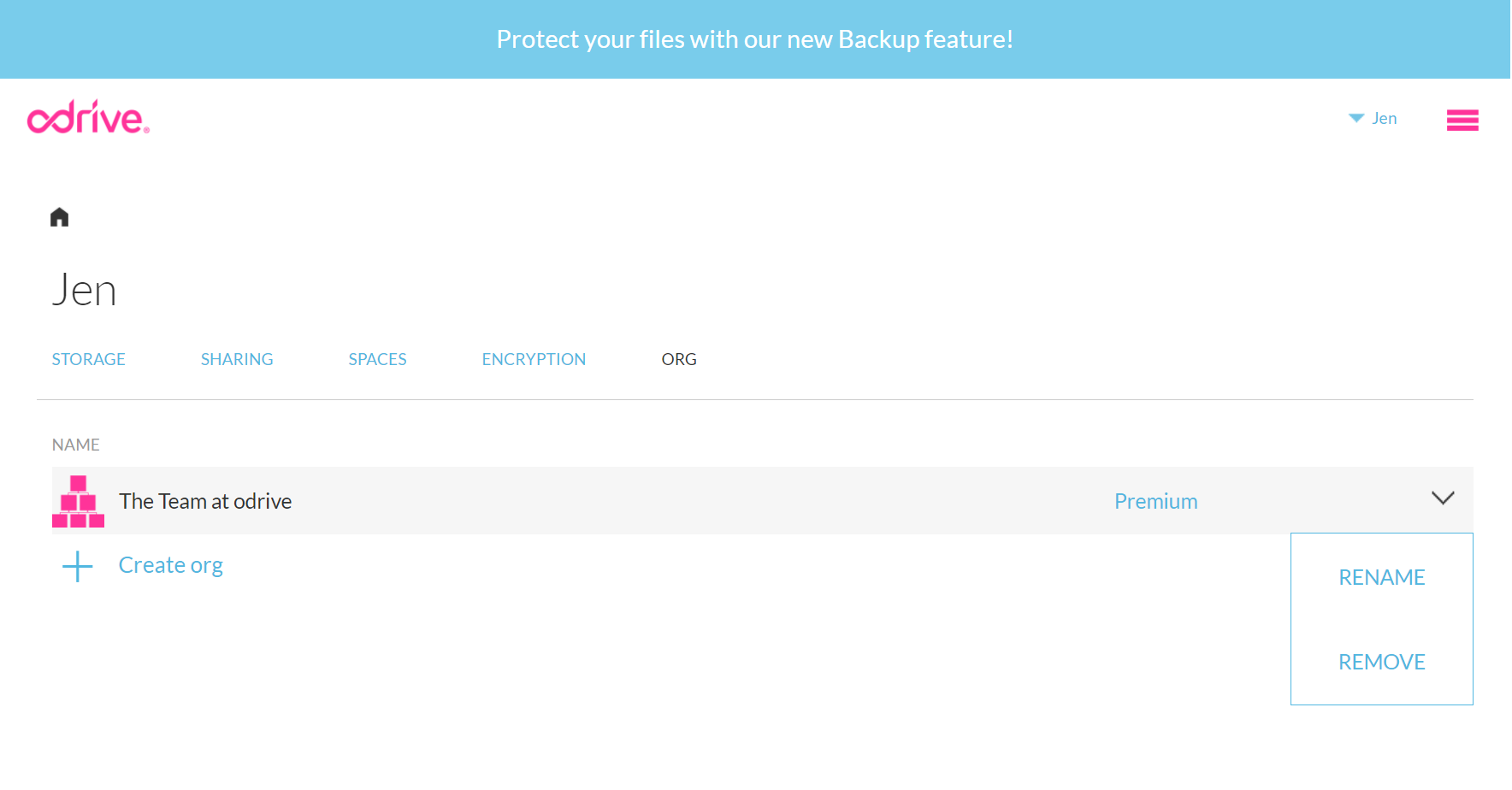Click the Backup feature announcement banner
The width and height of the screenshot is (1512, 790).
(755, 39)
